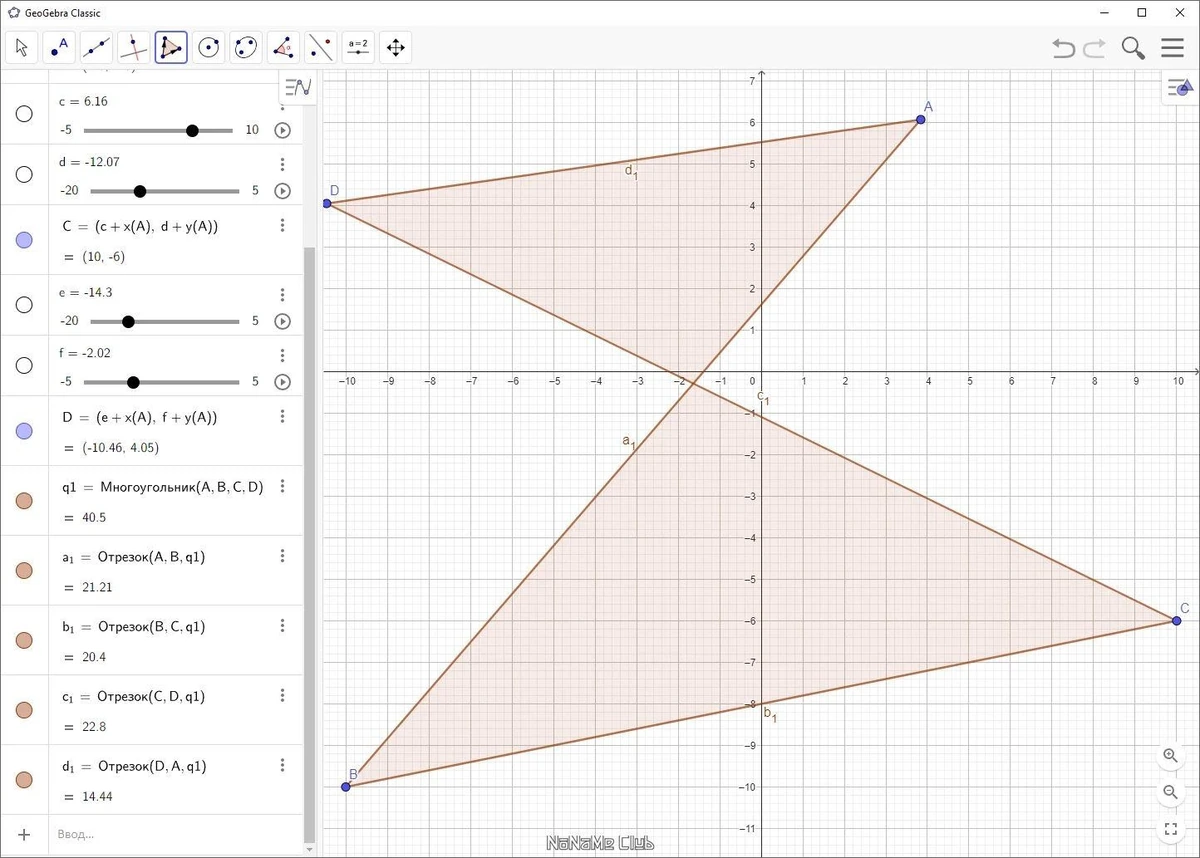Select the Perpendicular line tool
Viewport: 1200px width, 858px height.
(134, 47)
